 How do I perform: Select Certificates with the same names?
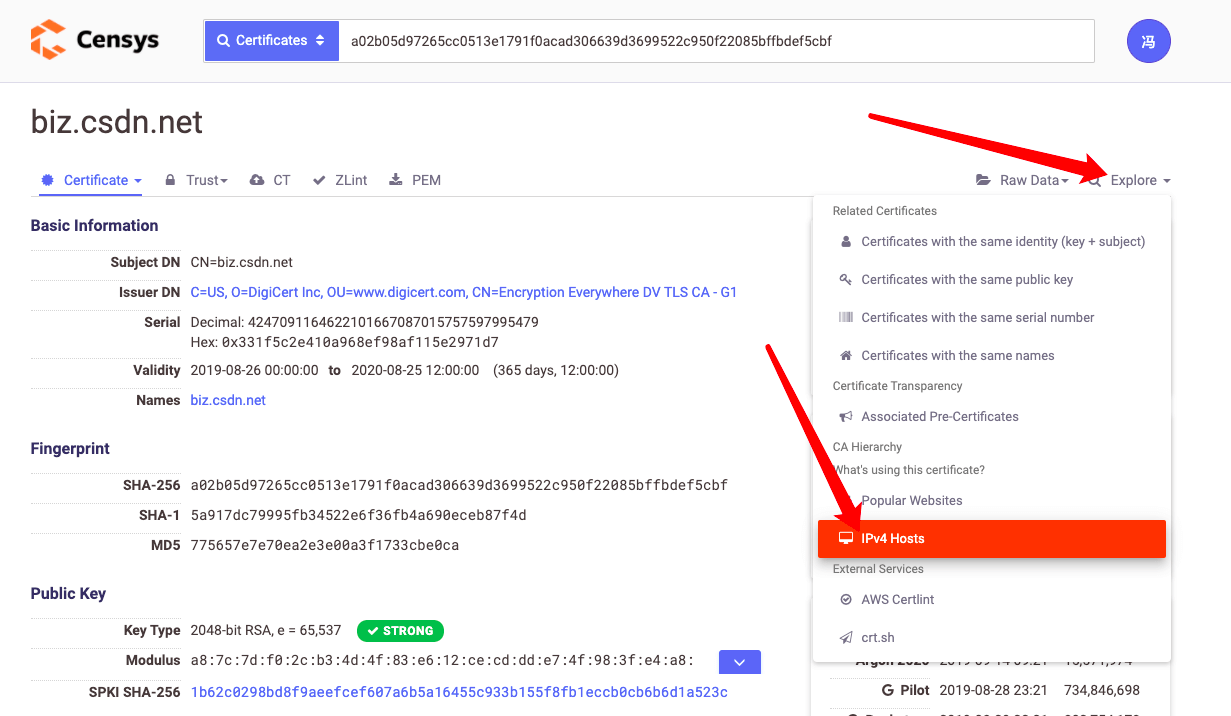click(992, 355)
